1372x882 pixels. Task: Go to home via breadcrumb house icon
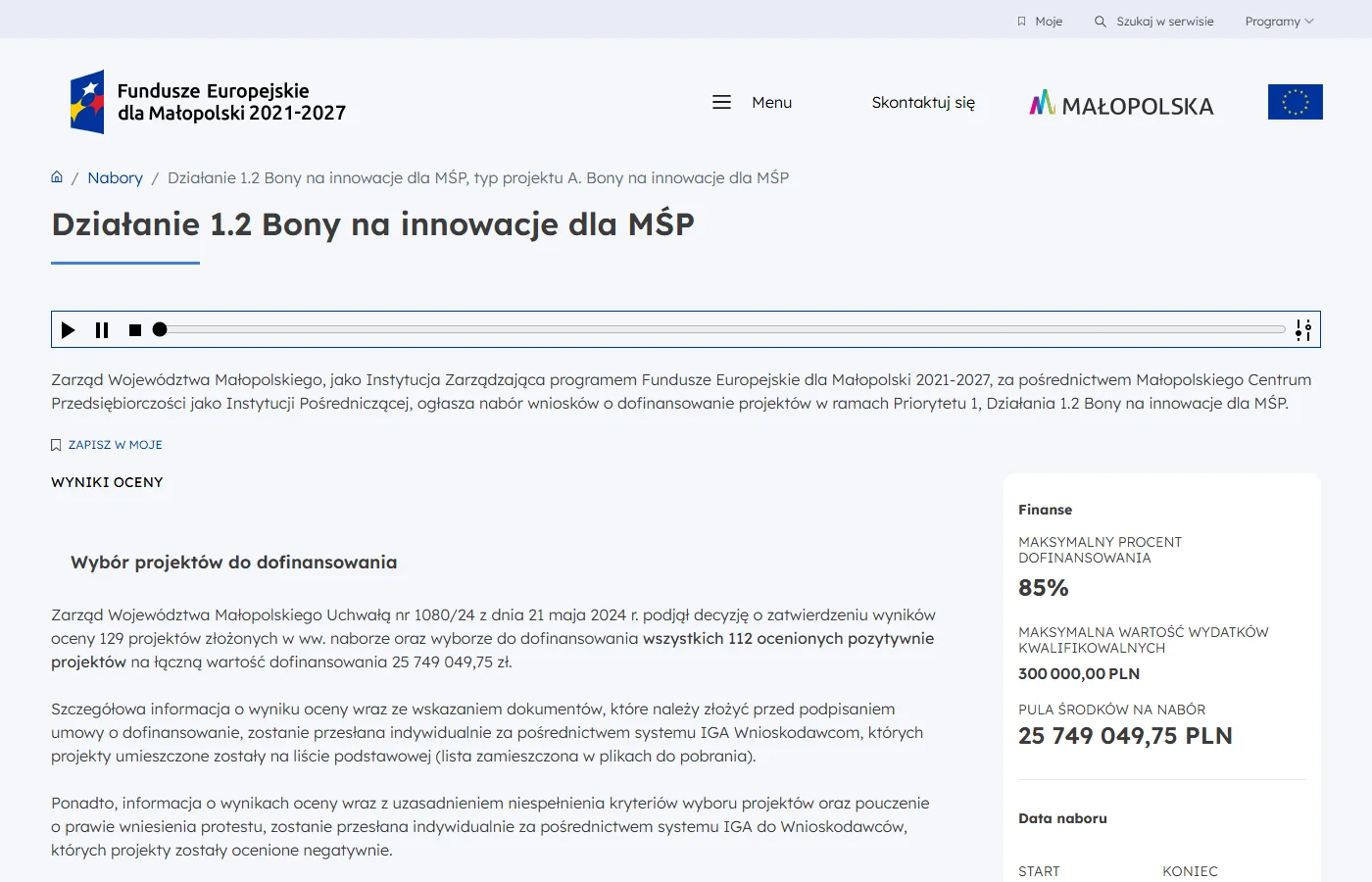tap(57, 177)
